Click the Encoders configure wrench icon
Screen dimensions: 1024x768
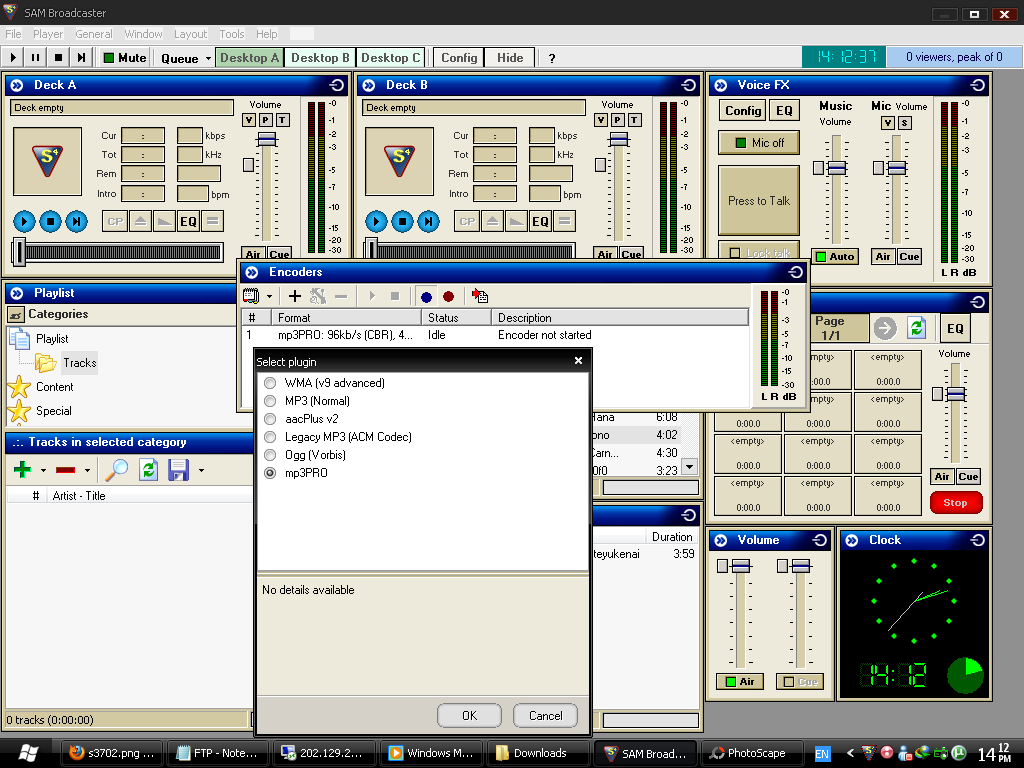(x=317, y=296)
